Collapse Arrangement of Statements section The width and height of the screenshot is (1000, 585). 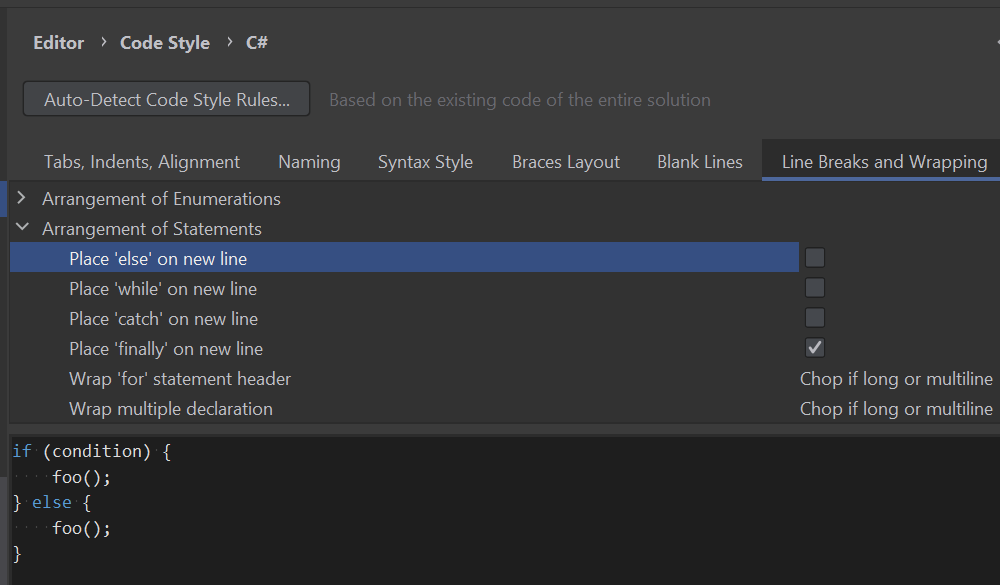(x=22, y=228)
